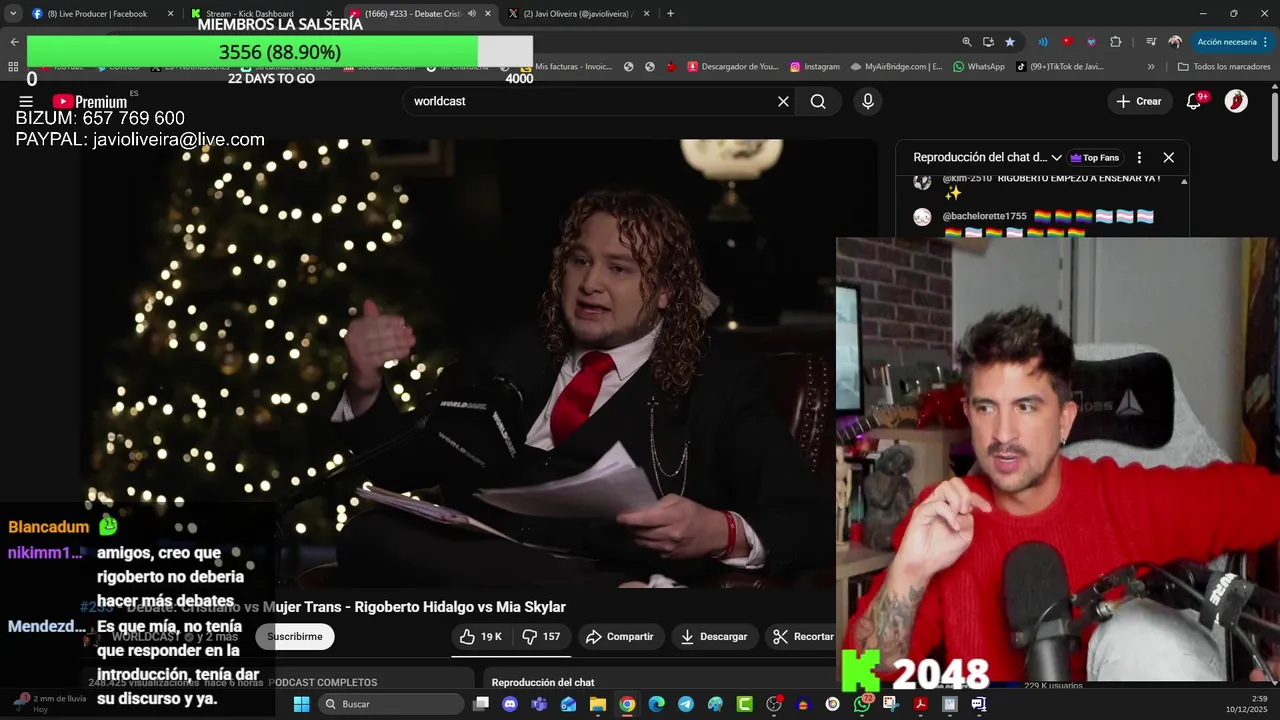Zoom the page with address bar magnifier
Screen dimensions: 1280x720
(966, 42)
